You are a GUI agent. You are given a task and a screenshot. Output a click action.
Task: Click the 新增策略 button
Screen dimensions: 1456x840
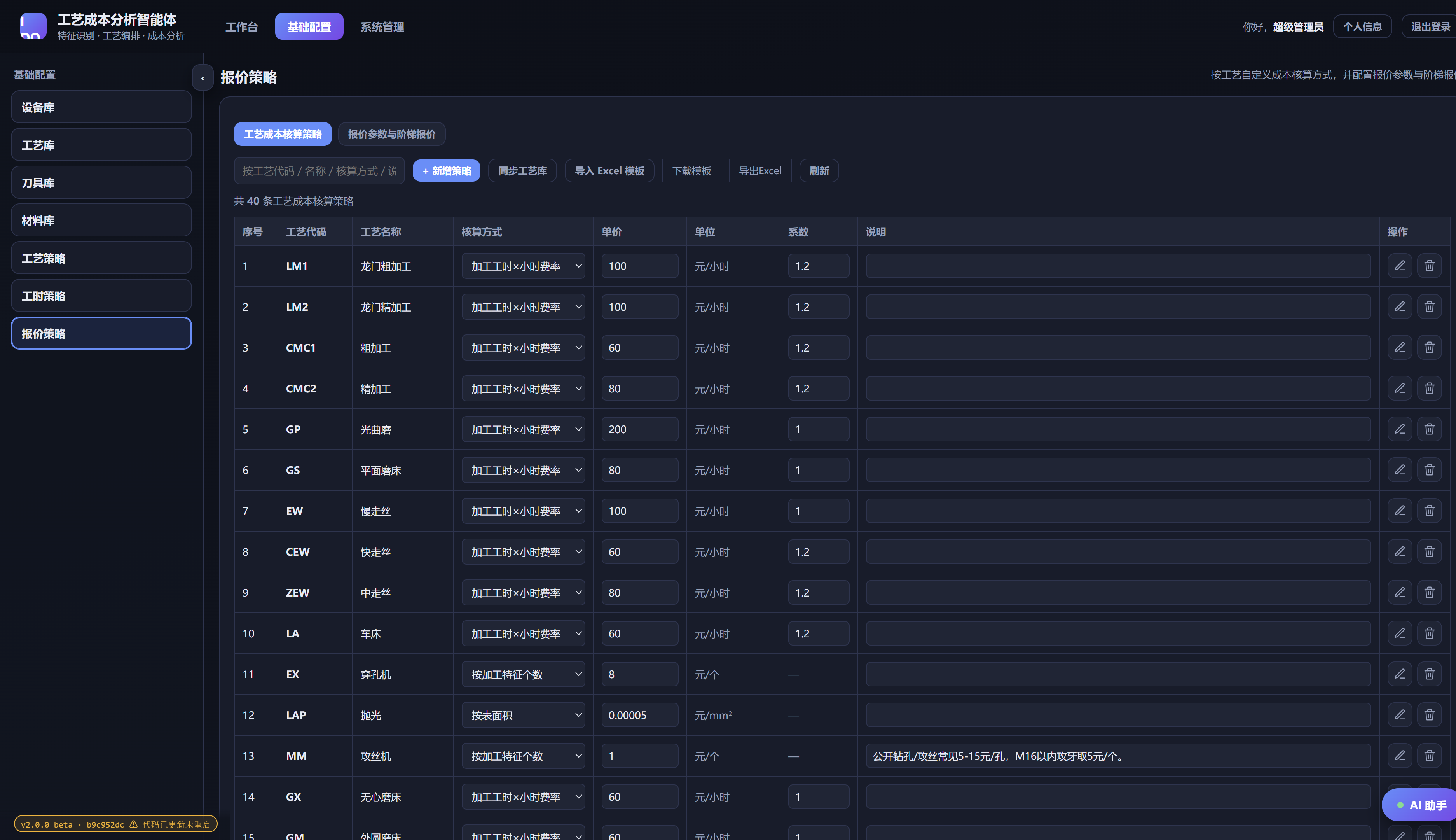pyautogui.click(x=446, y=171)
